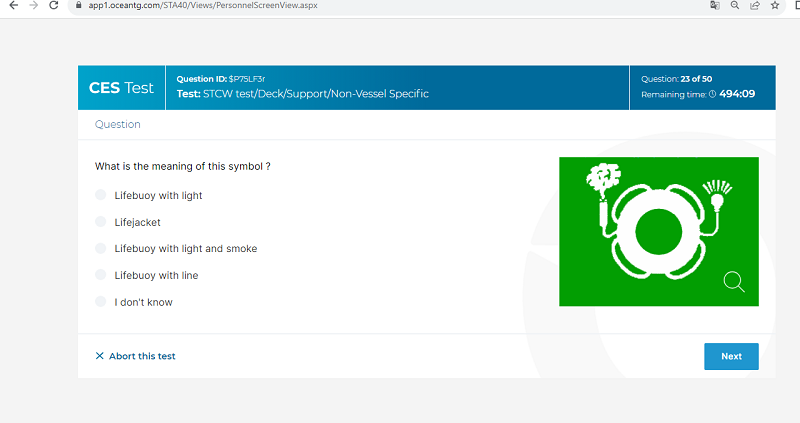Click the address bar URL

click(x=203, y=6)
